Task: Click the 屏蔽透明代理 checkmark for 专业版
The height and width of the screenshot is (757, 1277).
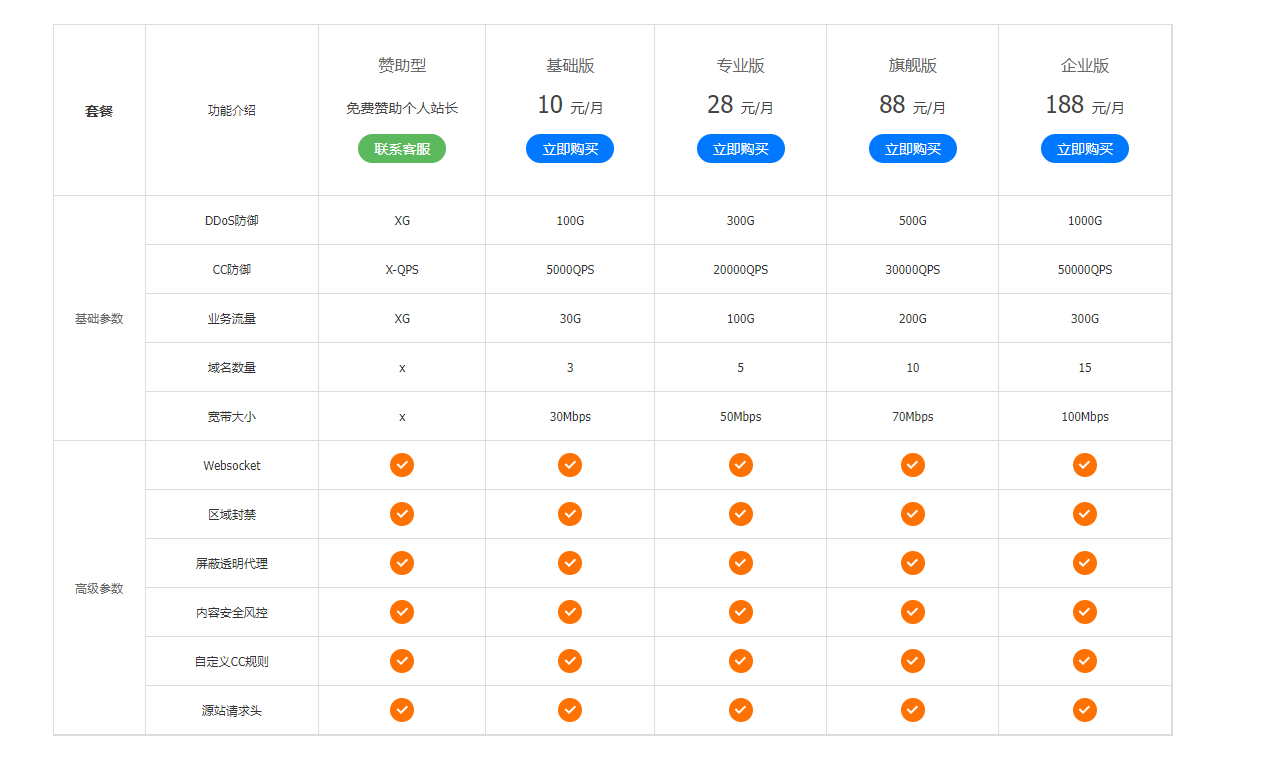Action: coord(741,563)
